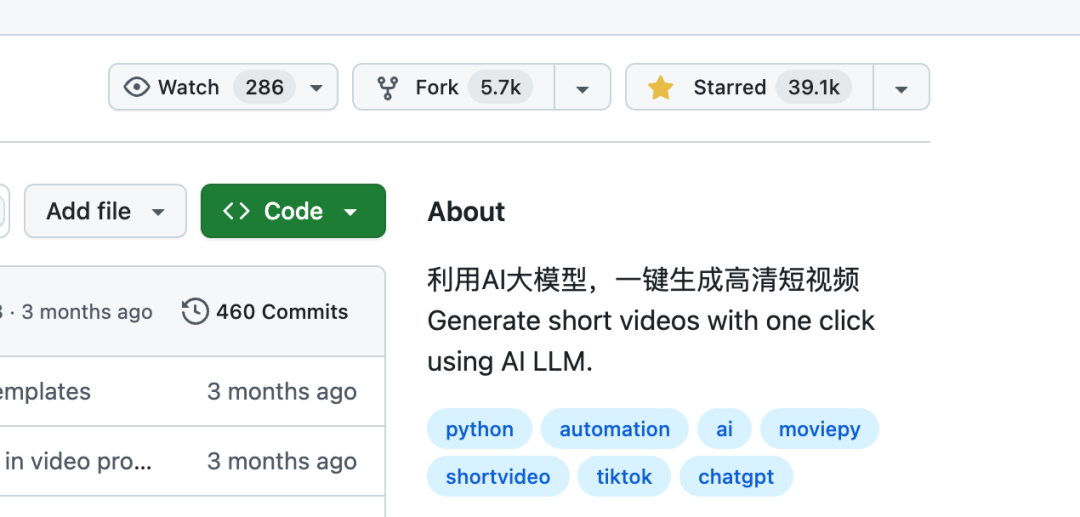
Task: Expand the caret on the green Code button
Action: click(x=350, y=212)
